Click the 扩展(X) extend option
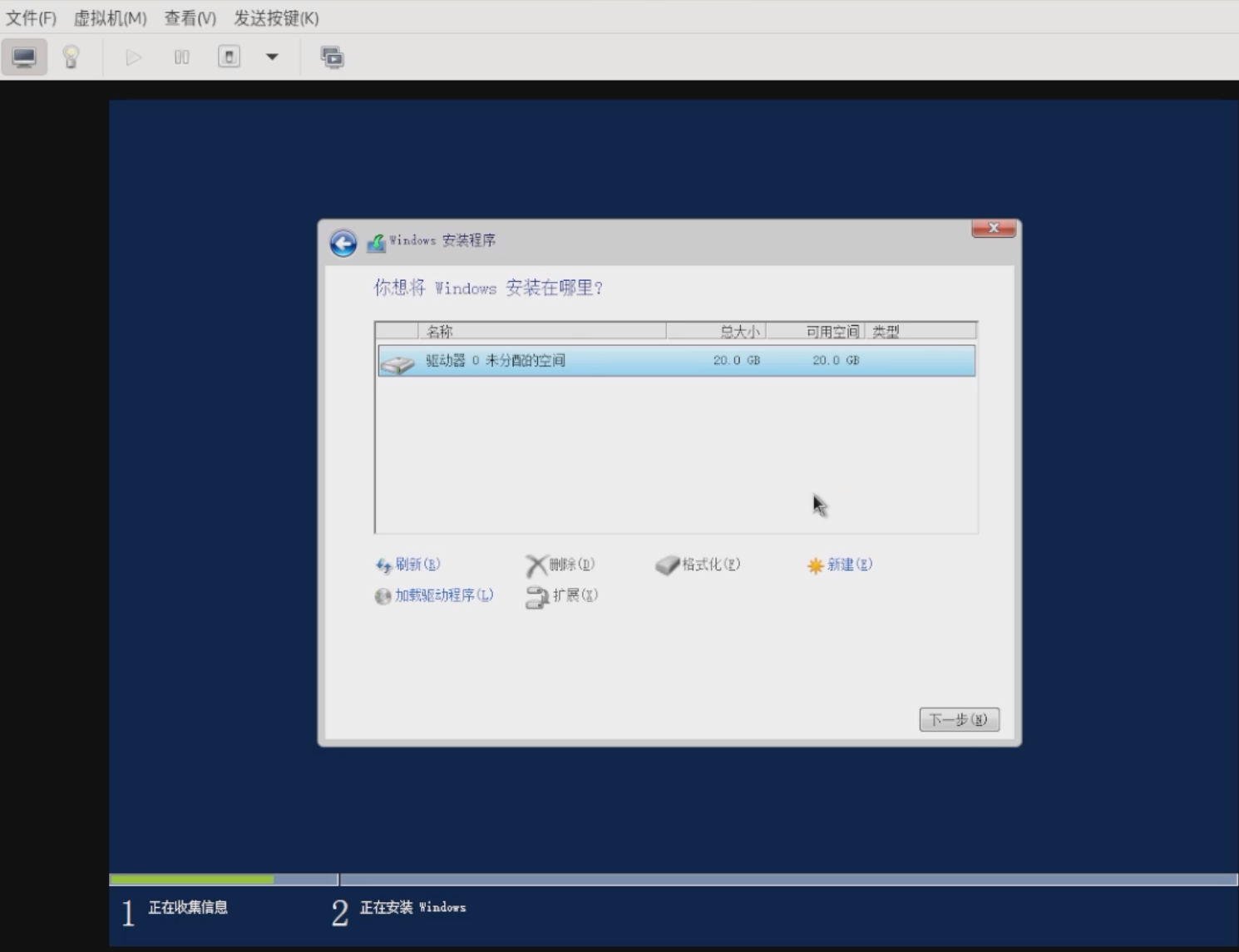The height and width of the screenshot is (952, 1239). tap(575, 595)
